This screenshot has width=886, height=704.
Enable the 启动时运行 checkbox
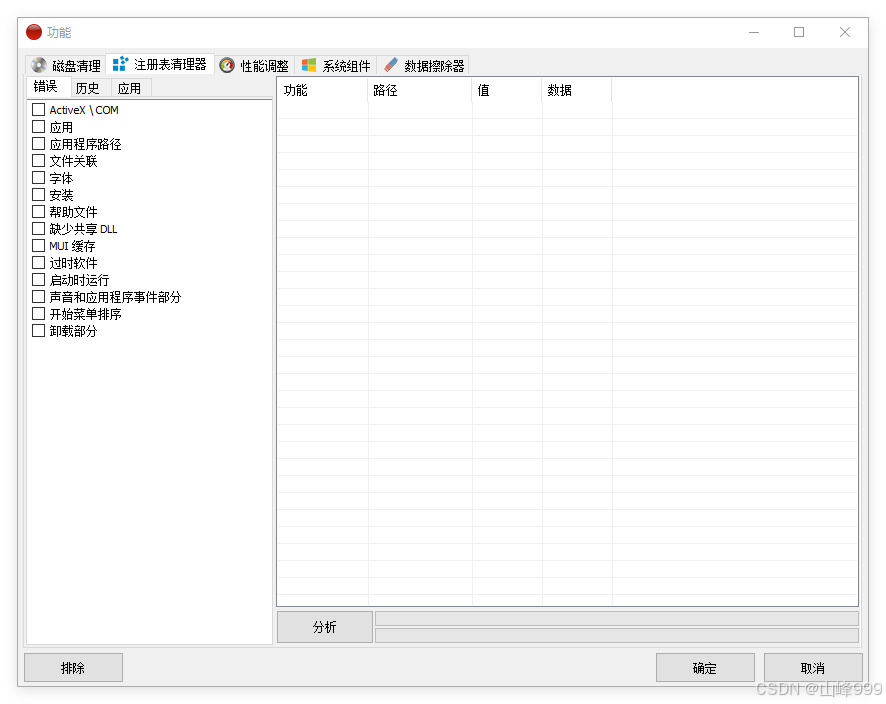pyautogui.click(x=38, y=279)
